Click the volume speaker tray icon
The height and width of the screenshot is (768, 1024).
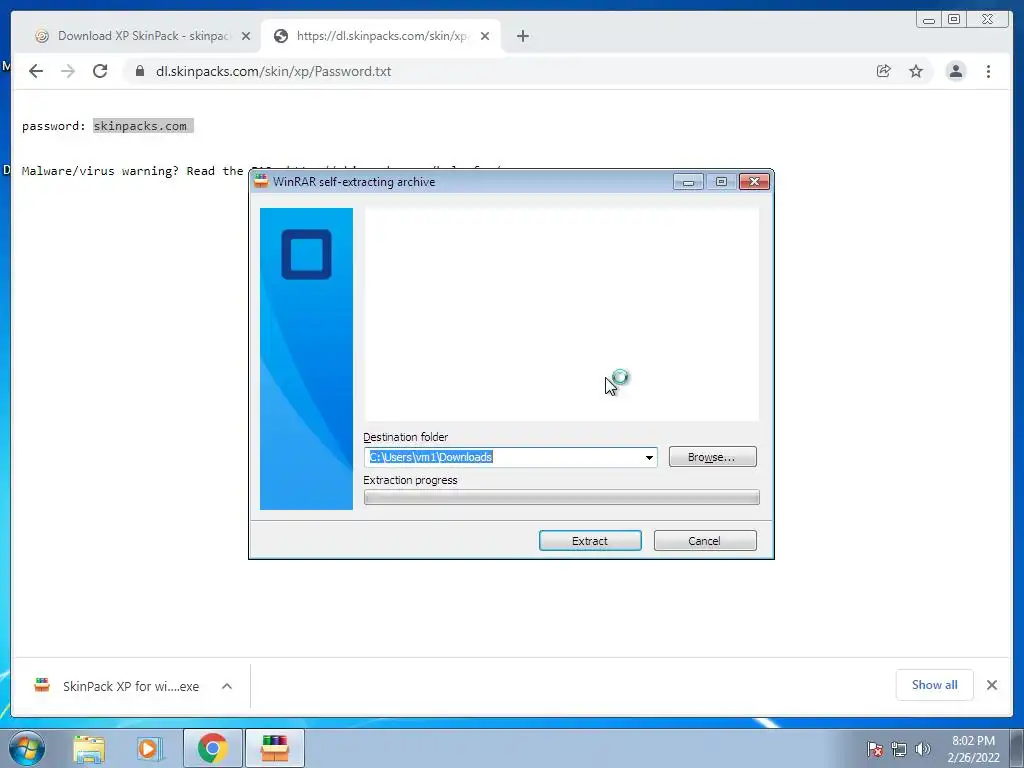coord(922,749)
